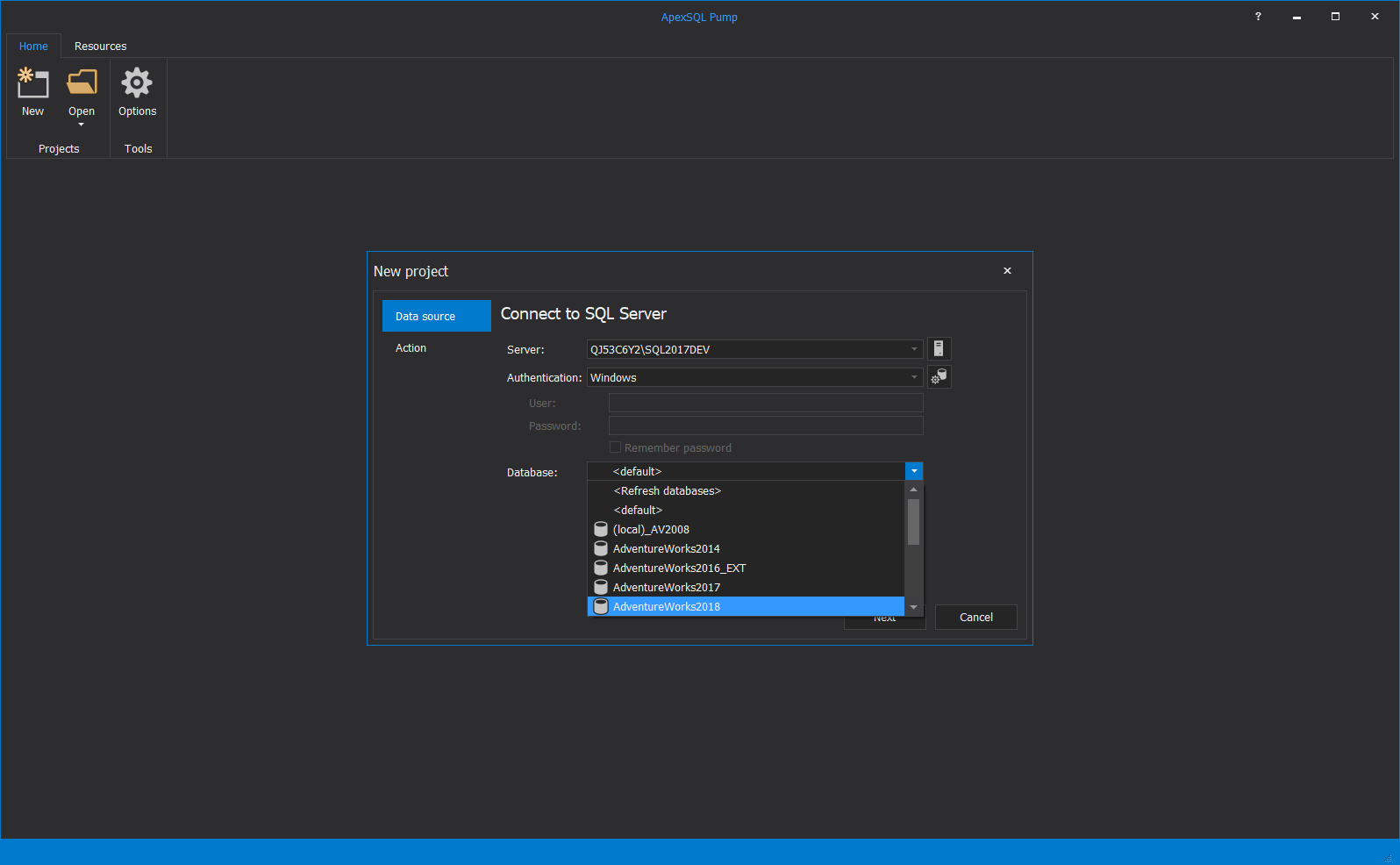Expand the Server dropdown

click(914, 349)
